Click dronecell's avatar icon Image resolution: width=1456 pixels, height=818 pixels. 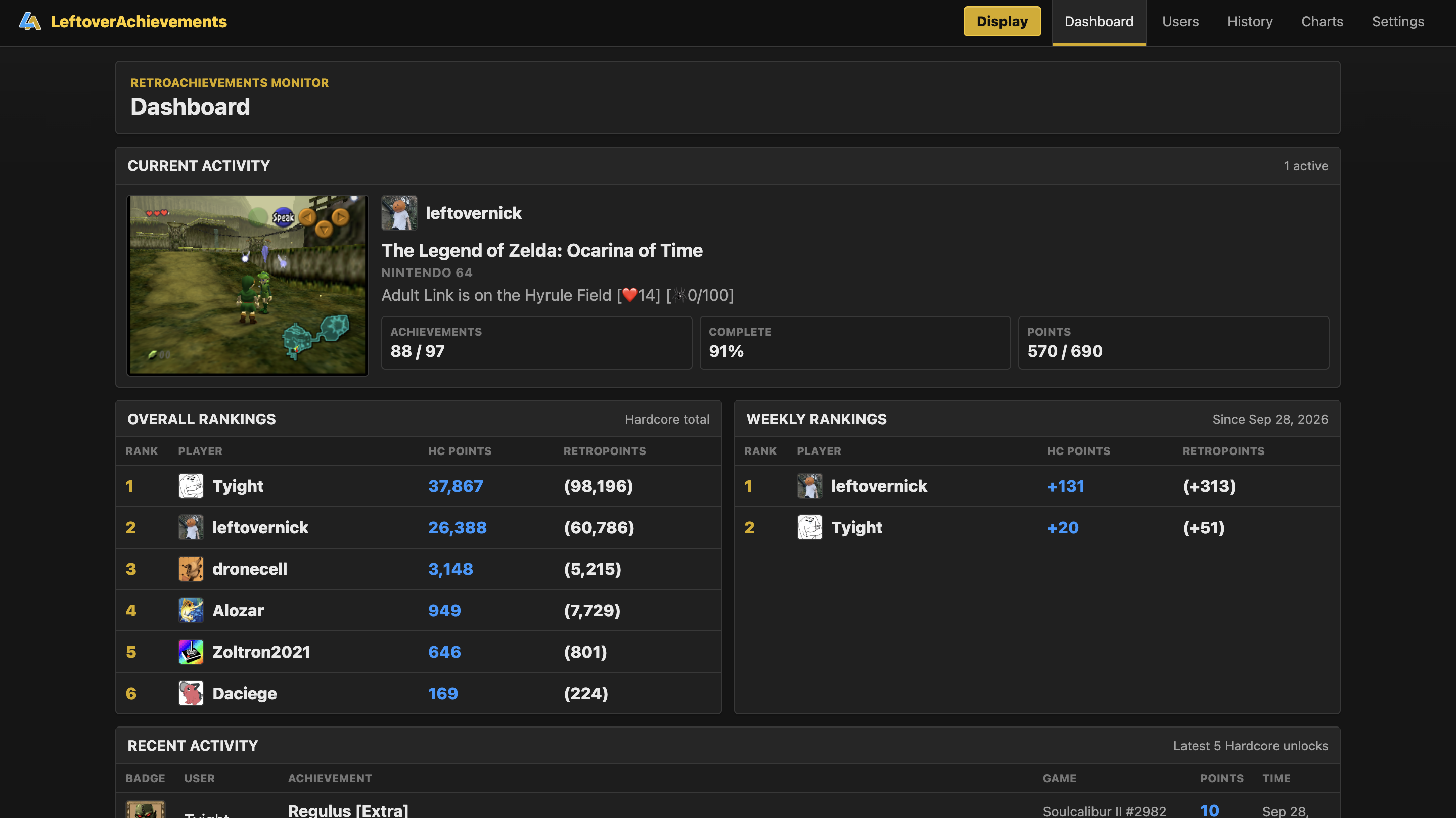[x=191, y=569]
